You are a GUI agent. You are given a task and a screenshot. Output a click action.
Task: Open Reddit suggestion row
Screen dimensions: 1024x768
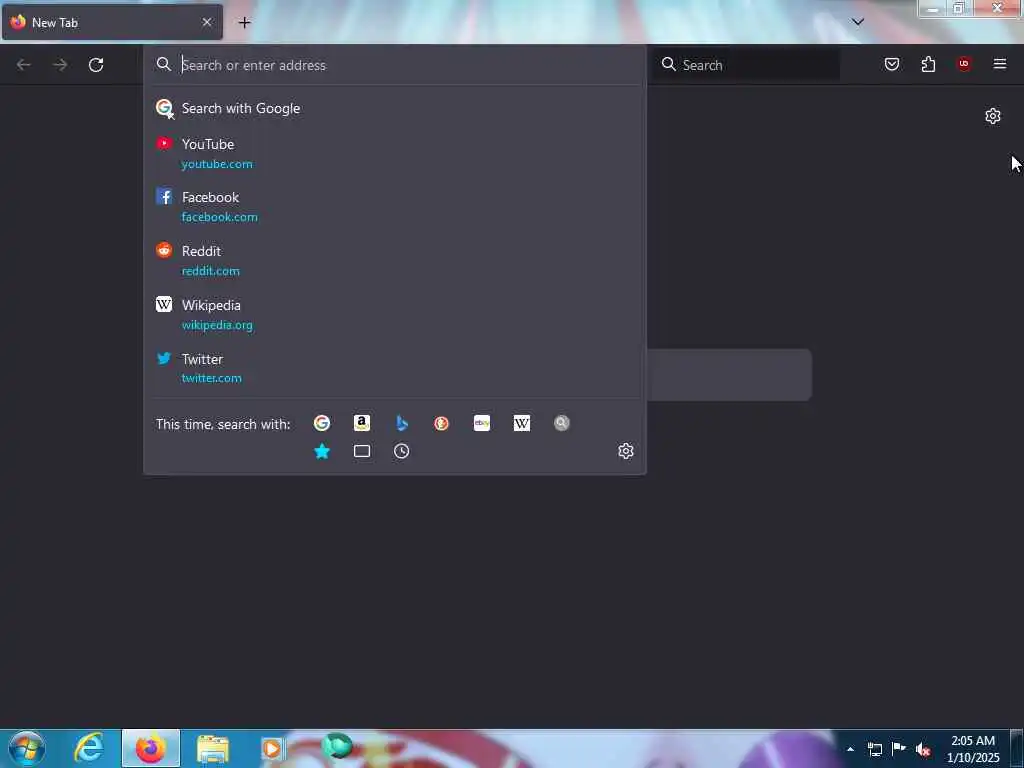(x=394, y=261)
